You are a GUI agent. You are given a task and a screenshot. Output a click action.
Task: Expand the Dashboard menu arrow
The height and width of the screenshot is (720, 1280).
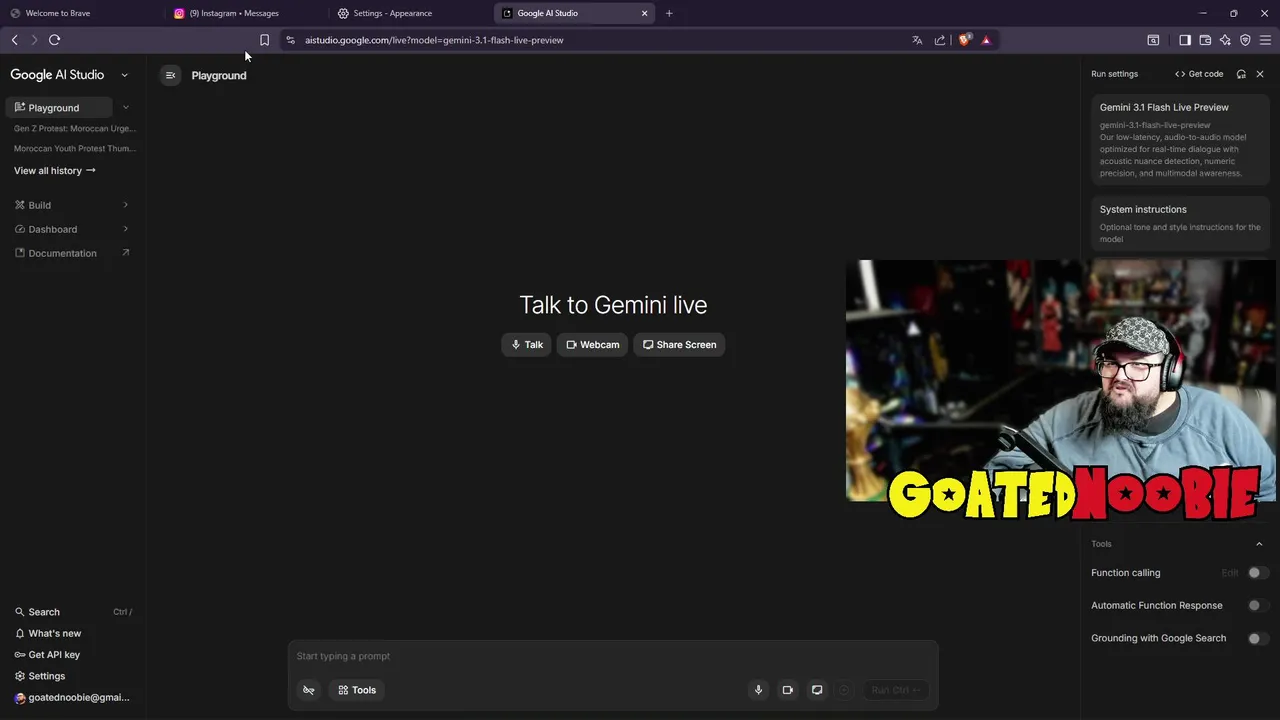click(x=125, y=229)
